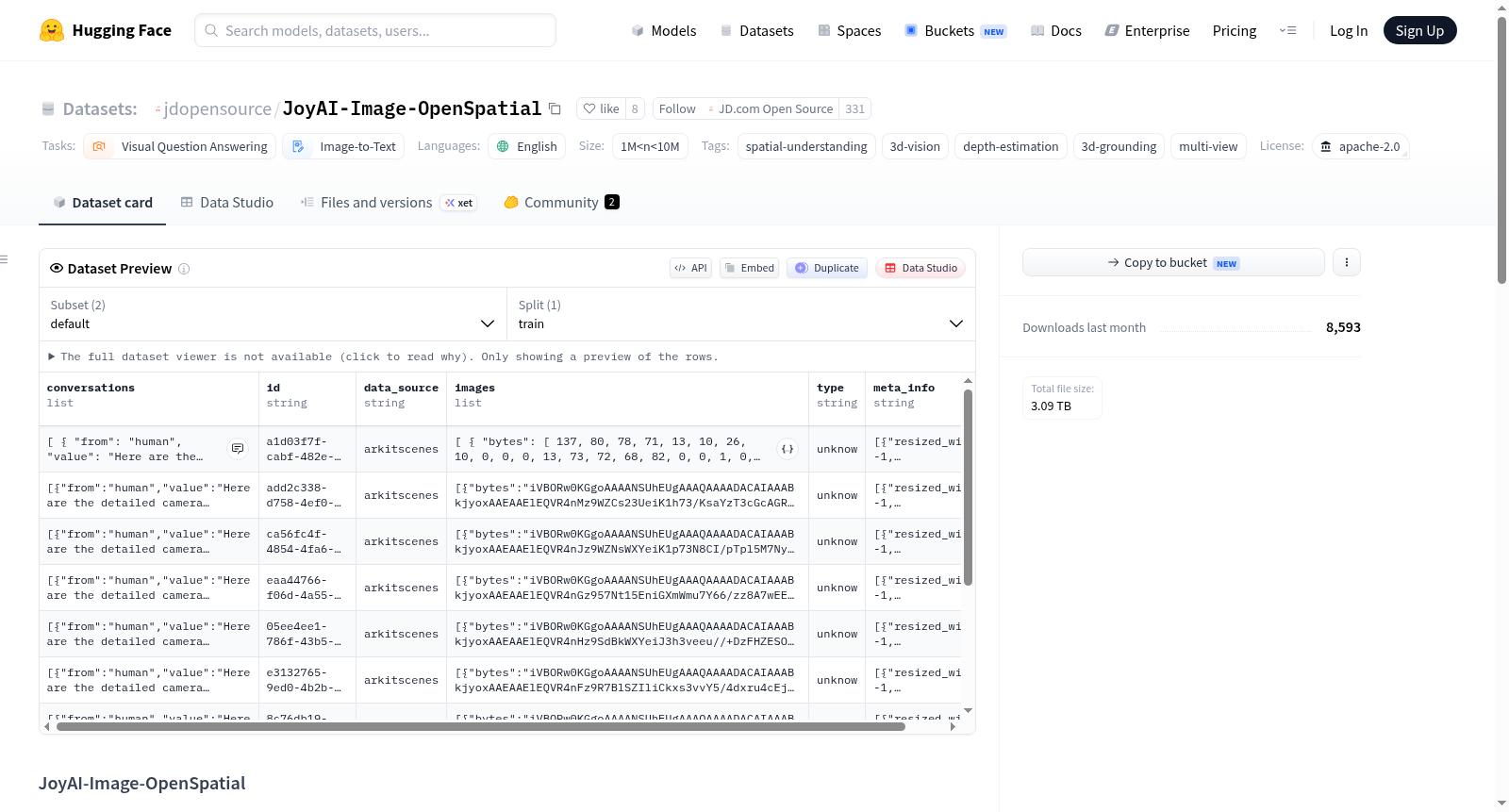Click table scroll down arrow
The height and width of the screenshot is (812, 1509).
click(x=968, y=710)
